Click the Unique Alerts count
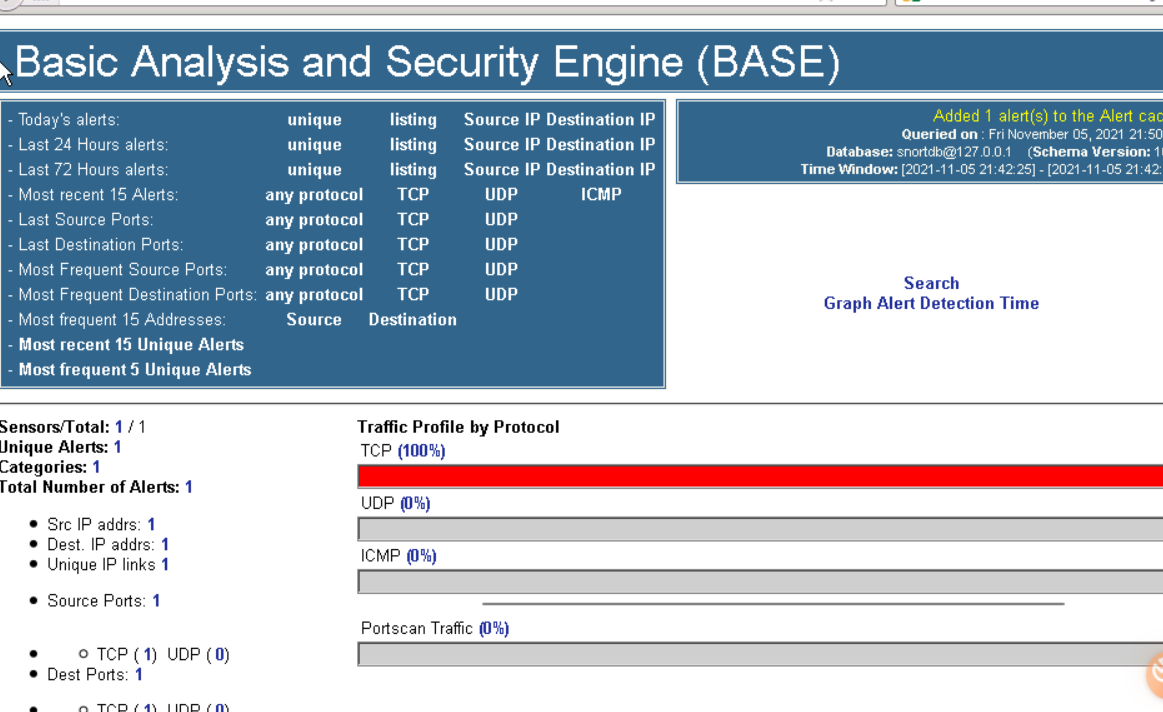The width and height of the screenshot is (1163, 712). (117, 447)
